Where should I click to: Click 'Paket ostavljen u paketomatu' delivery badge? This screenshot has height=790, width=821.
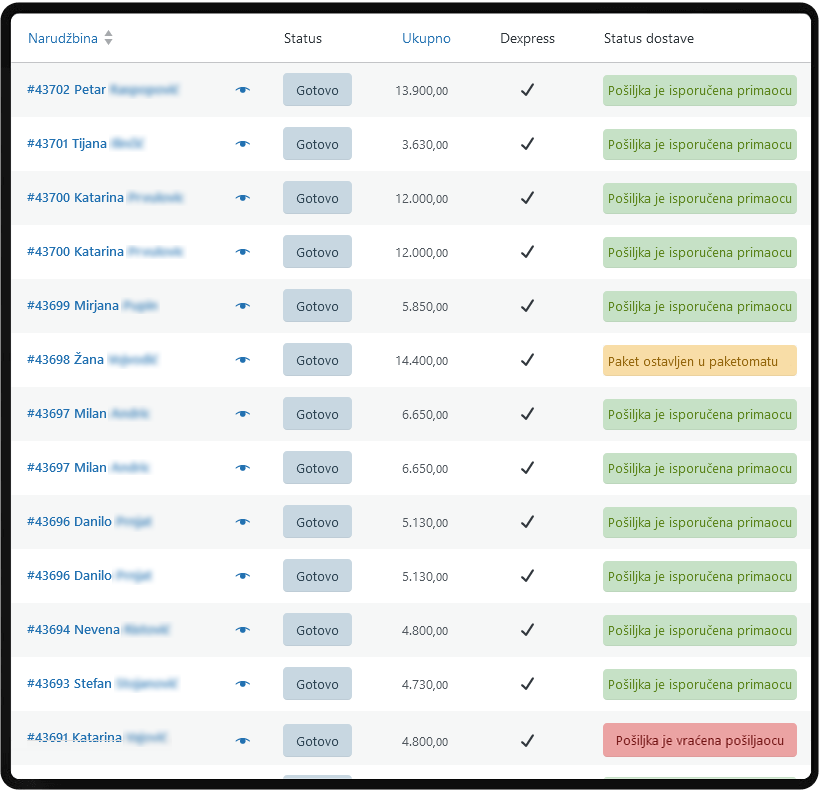[x=700, y=361]
